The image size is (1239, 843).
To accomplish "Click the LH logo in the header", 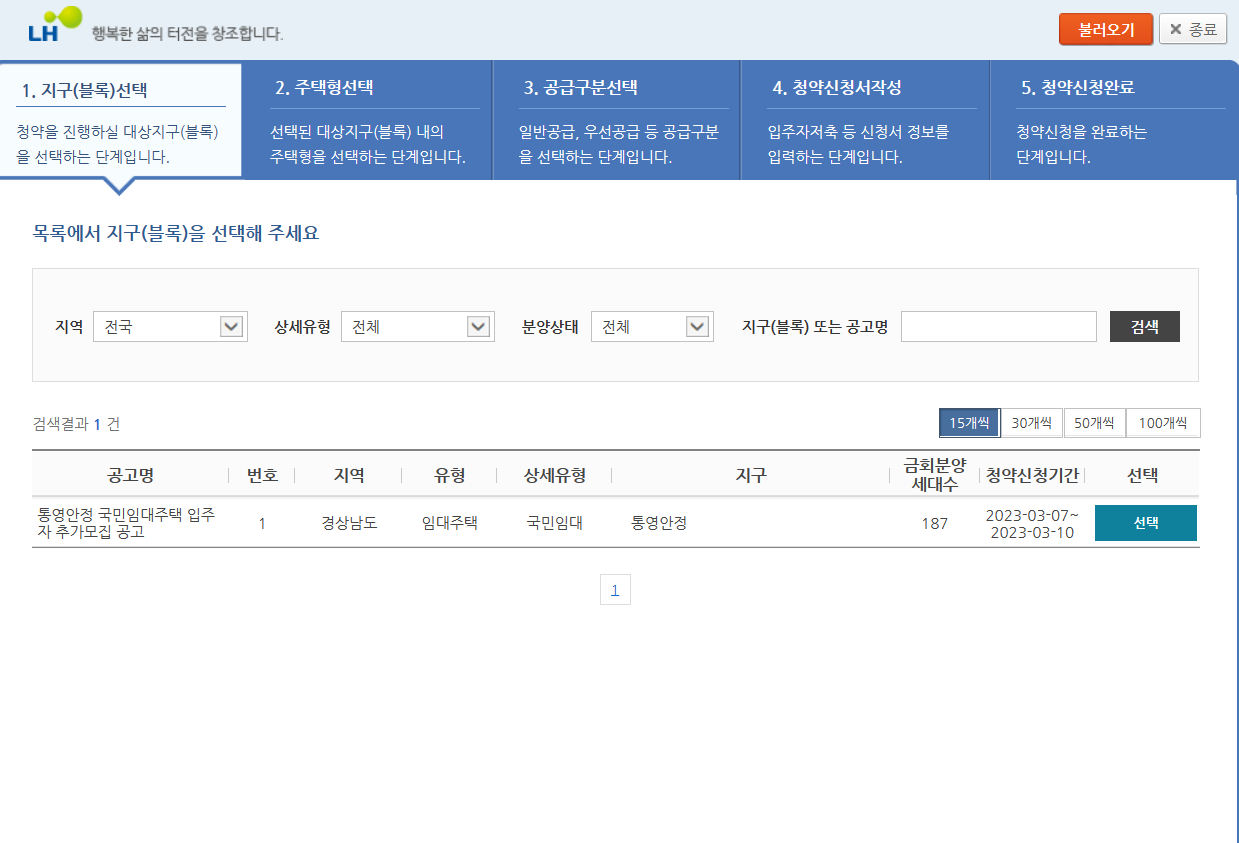I will click(47, 27).
